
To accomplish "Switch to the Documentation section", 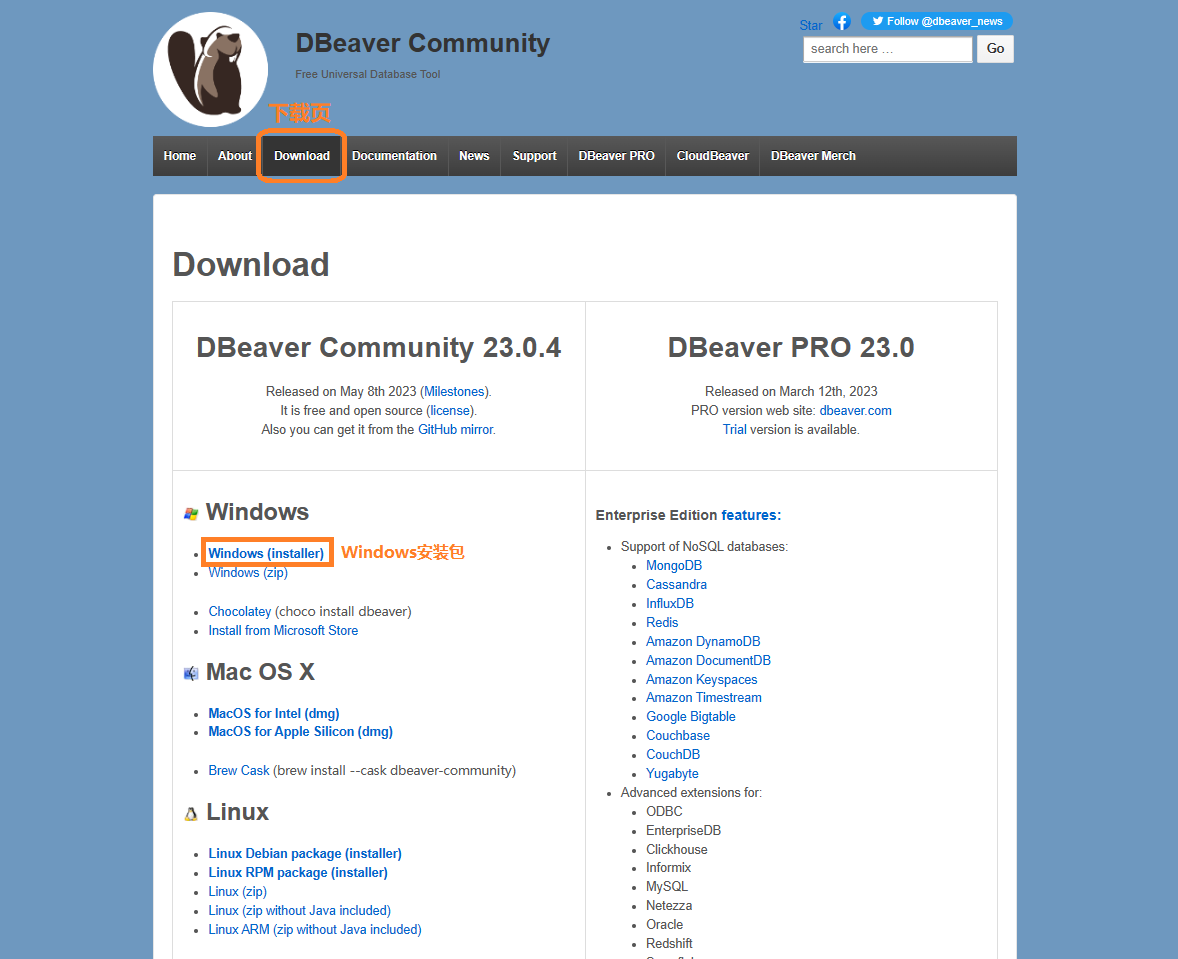I will coord(394,156).
